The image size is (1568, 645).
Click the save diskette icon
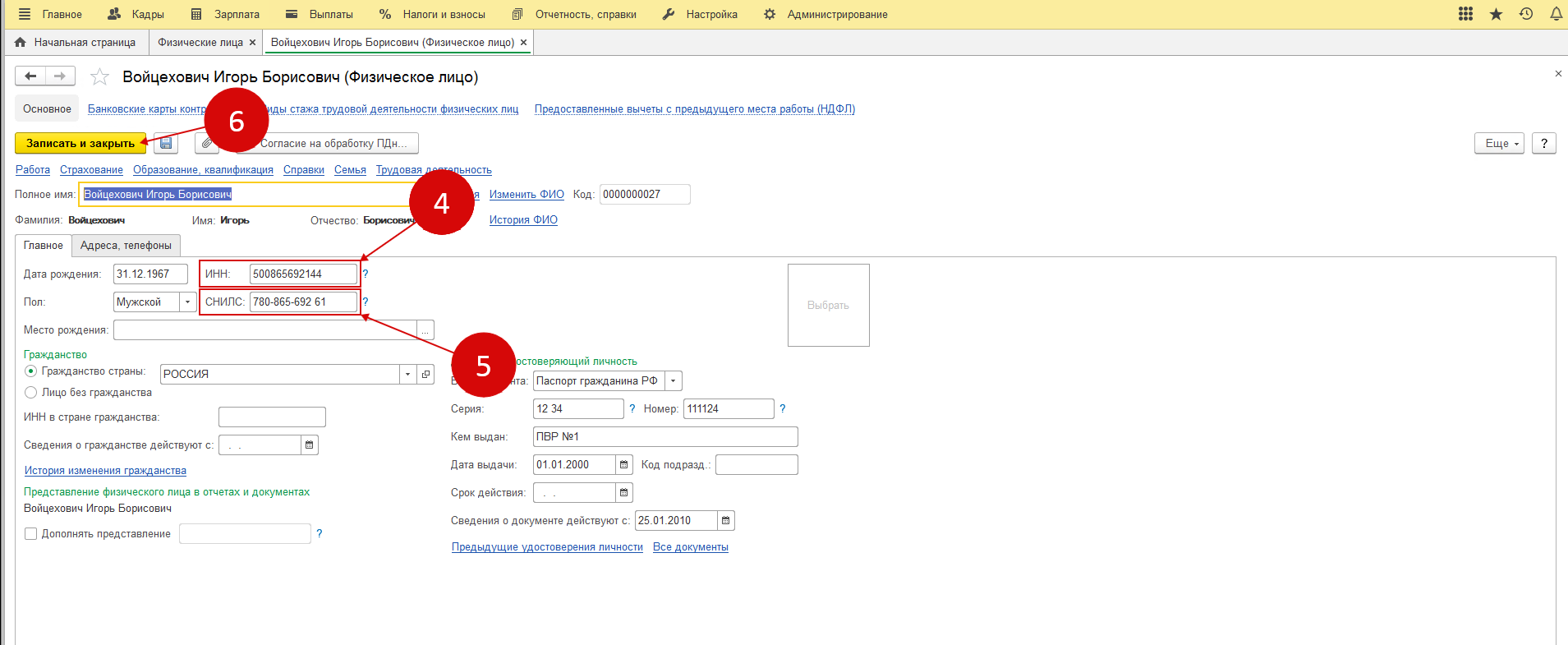point(165,143)
